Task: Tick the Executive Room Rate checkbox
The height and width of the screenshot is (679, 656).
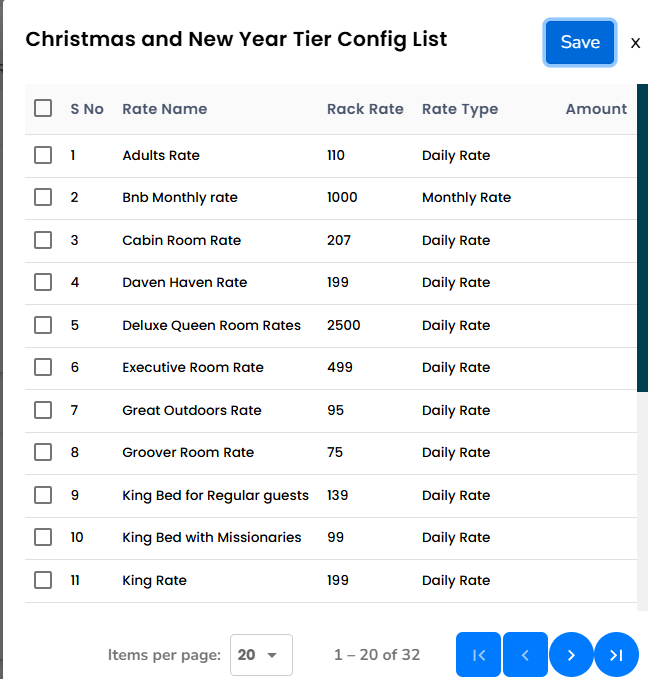Action: click(x=43, y=367)
